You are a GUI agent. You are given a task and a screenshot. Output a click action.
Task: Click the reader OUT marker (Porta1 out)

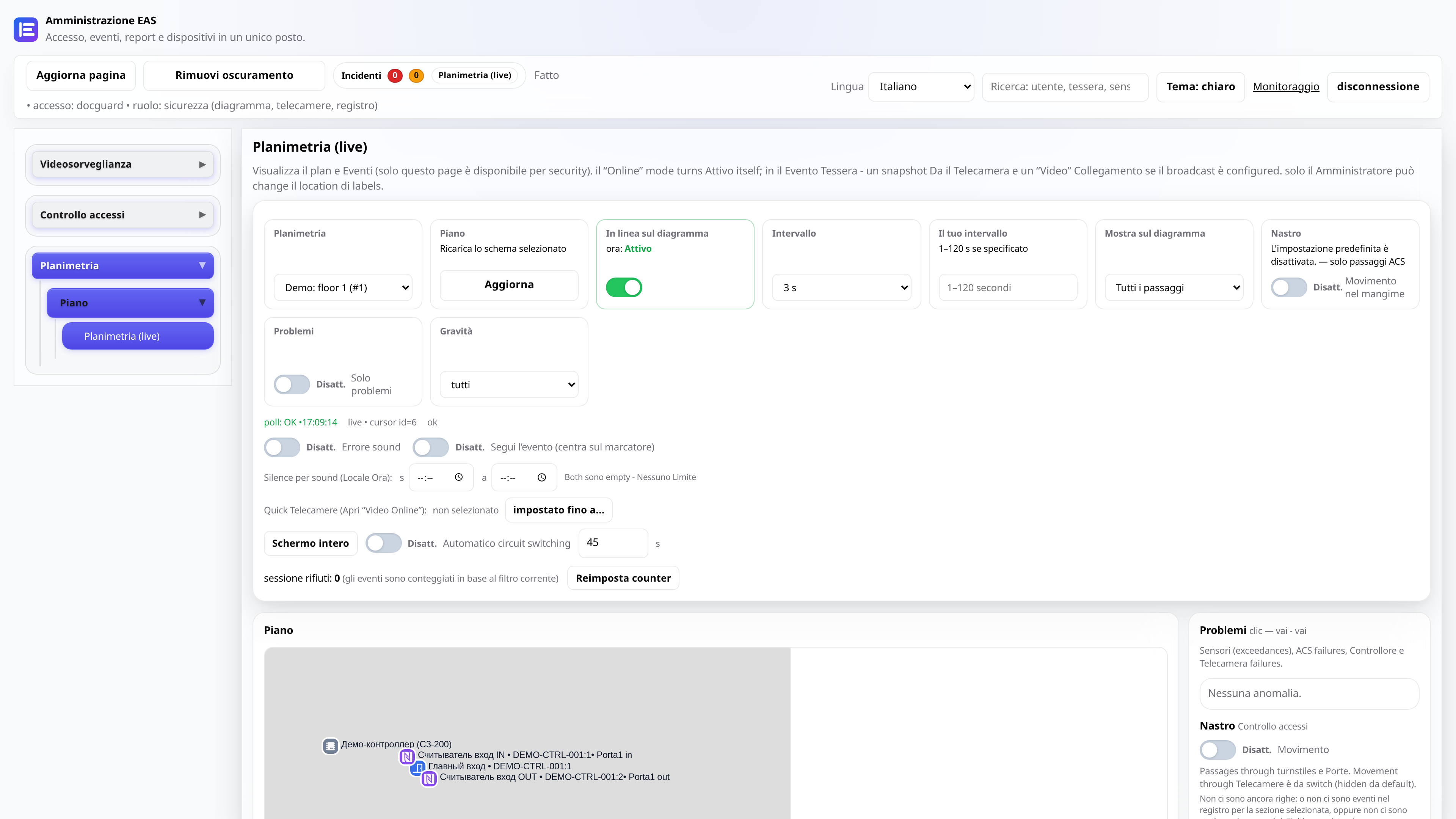point(429,779)
